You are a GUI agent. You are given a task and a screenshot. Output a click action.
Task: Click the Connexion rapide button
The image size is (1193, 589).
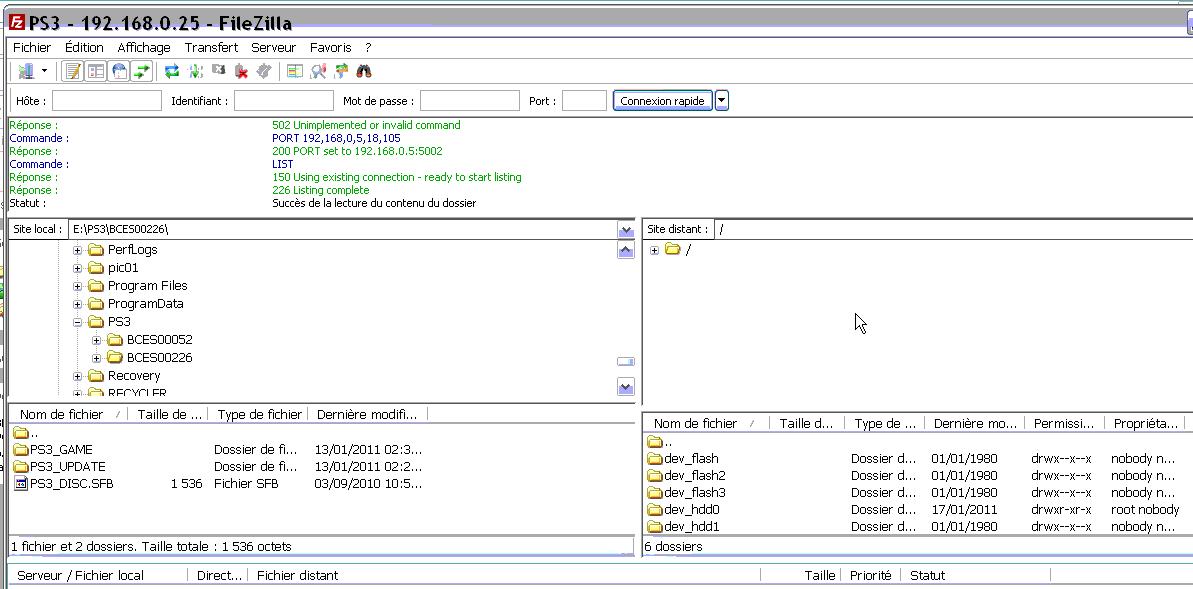pos(663,100)
